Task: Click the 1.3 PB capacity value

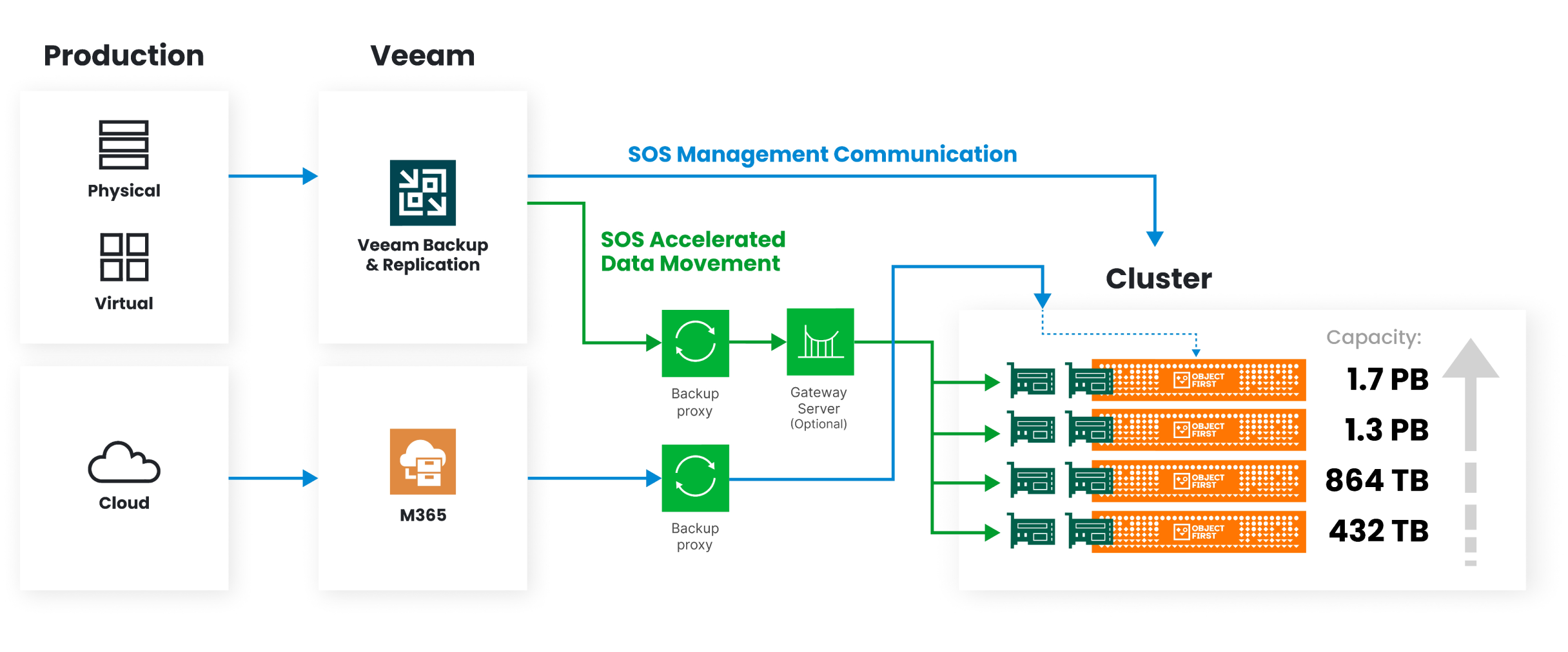Action: pyautogui.click(x=1386, y=430)
